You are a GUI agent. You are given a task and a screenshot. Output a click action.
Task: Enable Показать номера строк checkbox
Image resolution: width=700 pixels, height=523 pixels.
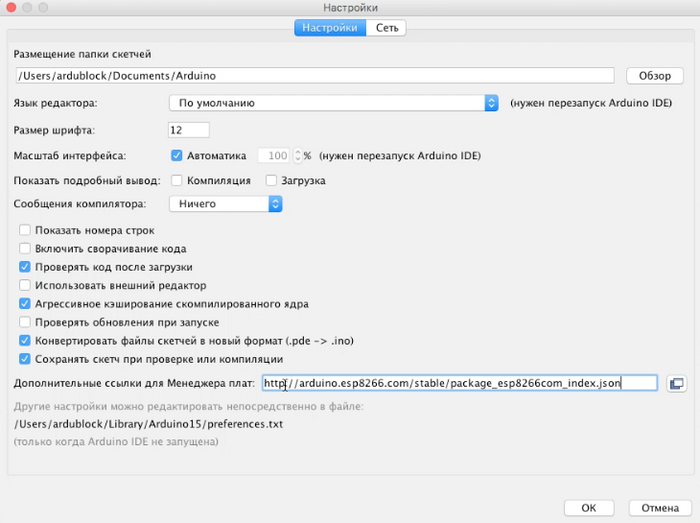tap(25, 231)
